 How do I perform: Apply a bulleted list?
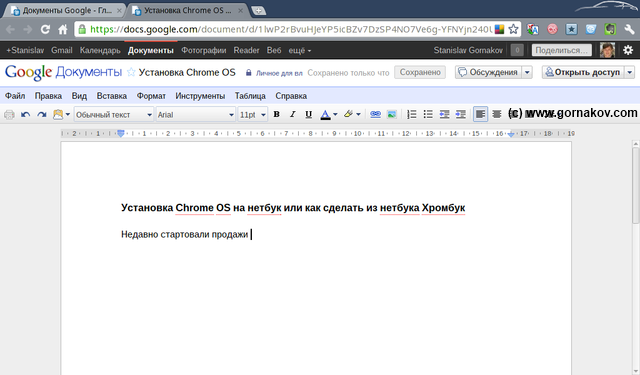[428, 115]
